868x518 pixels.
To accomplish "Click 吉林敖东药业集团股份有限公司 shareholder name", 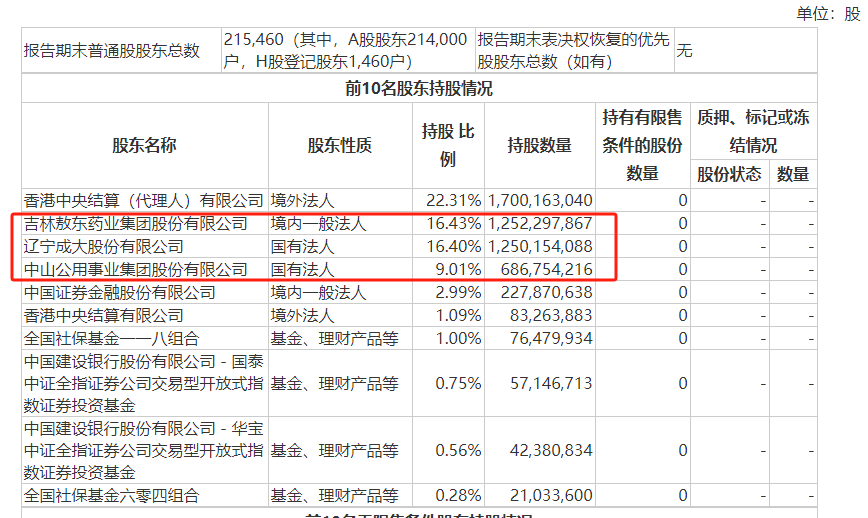I will (x=136, y=224).
